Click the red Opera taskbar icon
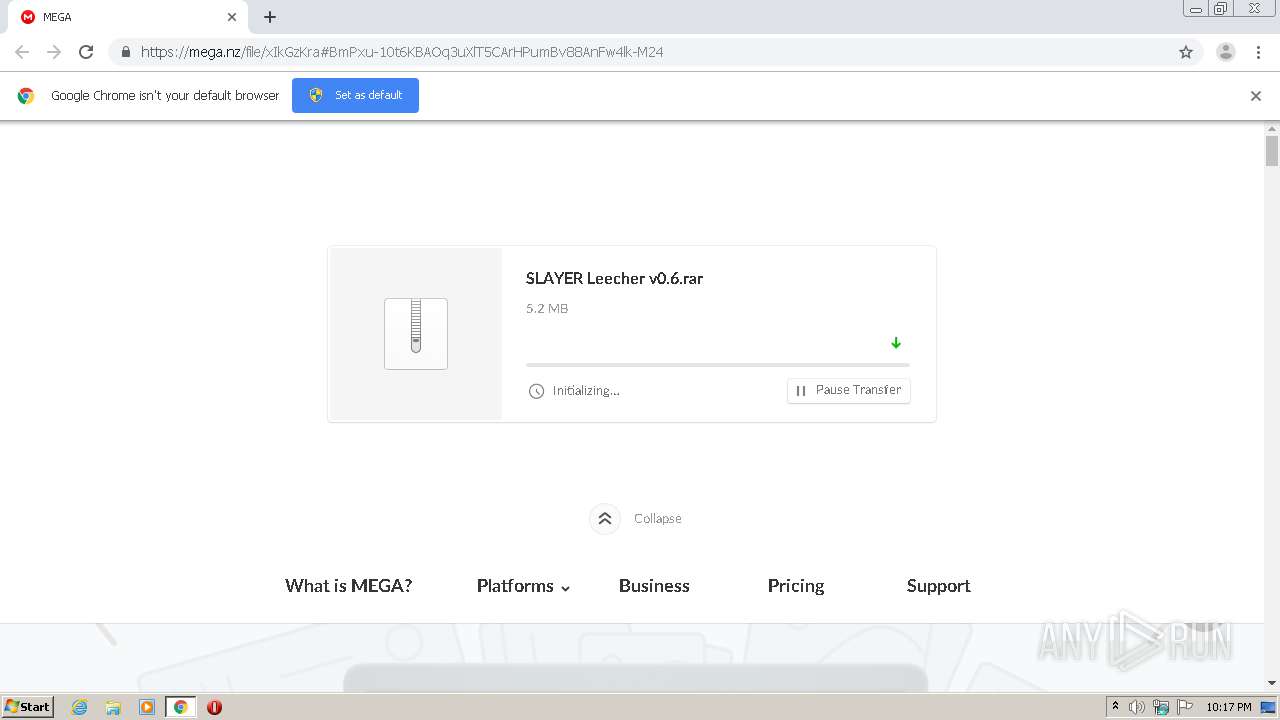The height and width of the screenshot is (720, 1280). (214, 707)
